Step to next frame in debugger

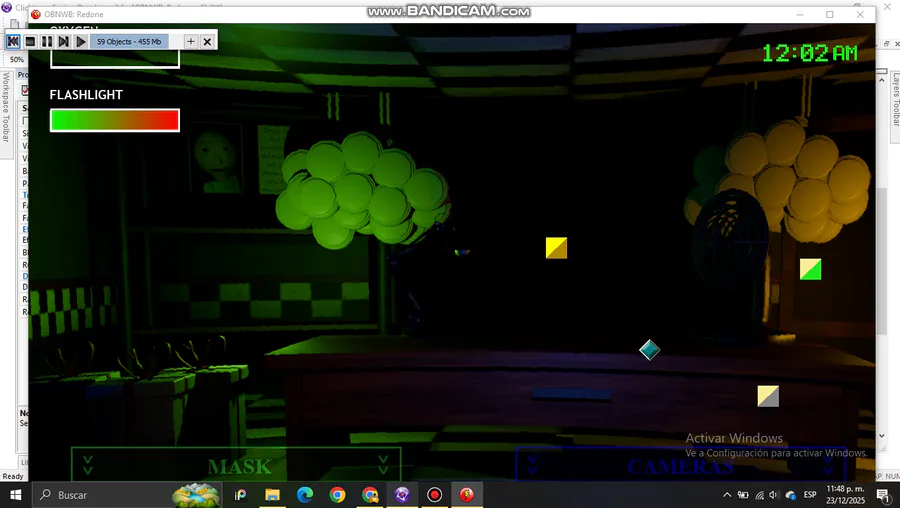click(64, 41)
